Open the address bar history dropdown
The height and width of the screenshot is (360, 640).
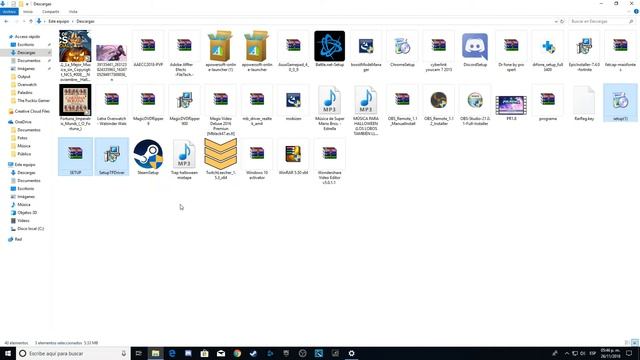556,21
